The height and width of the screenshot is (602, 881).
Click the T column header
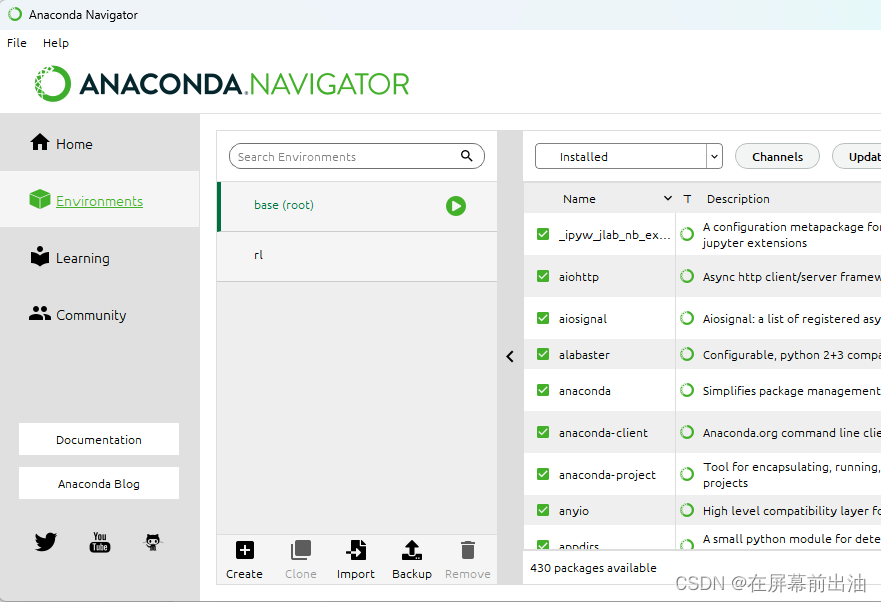[687, 199]
